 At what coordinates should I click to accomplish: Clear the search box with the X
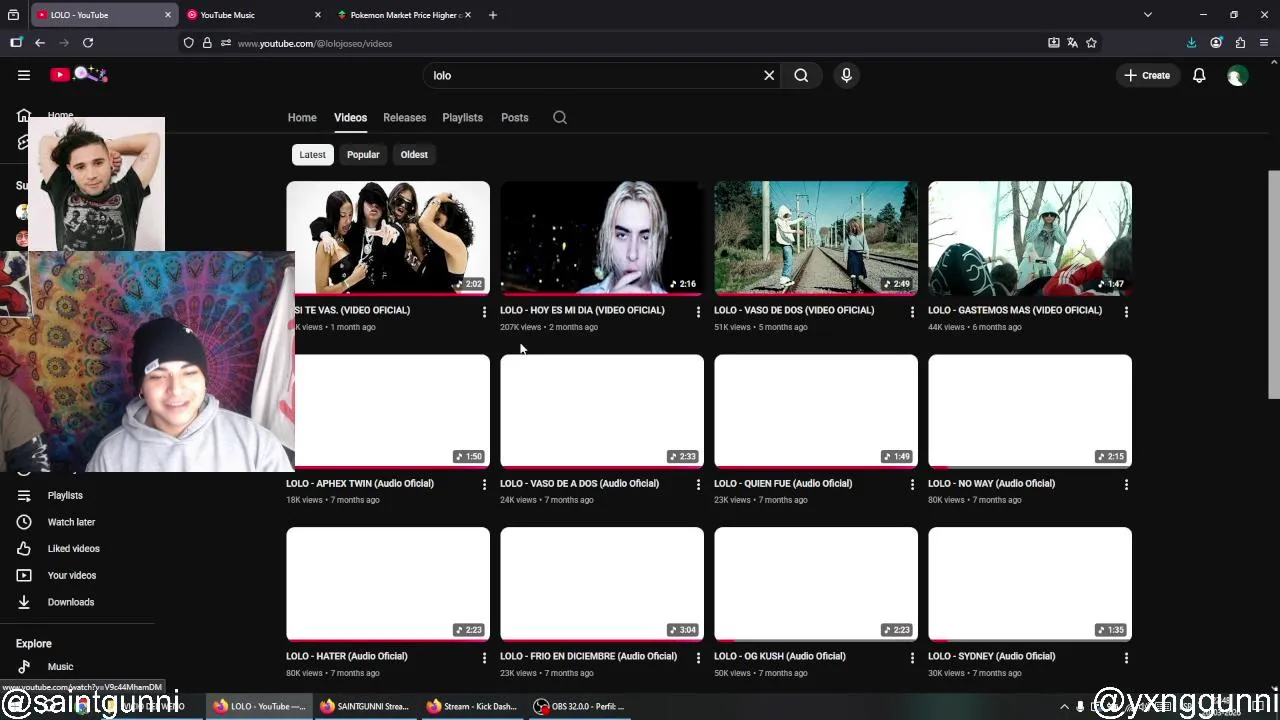point(769,75)
